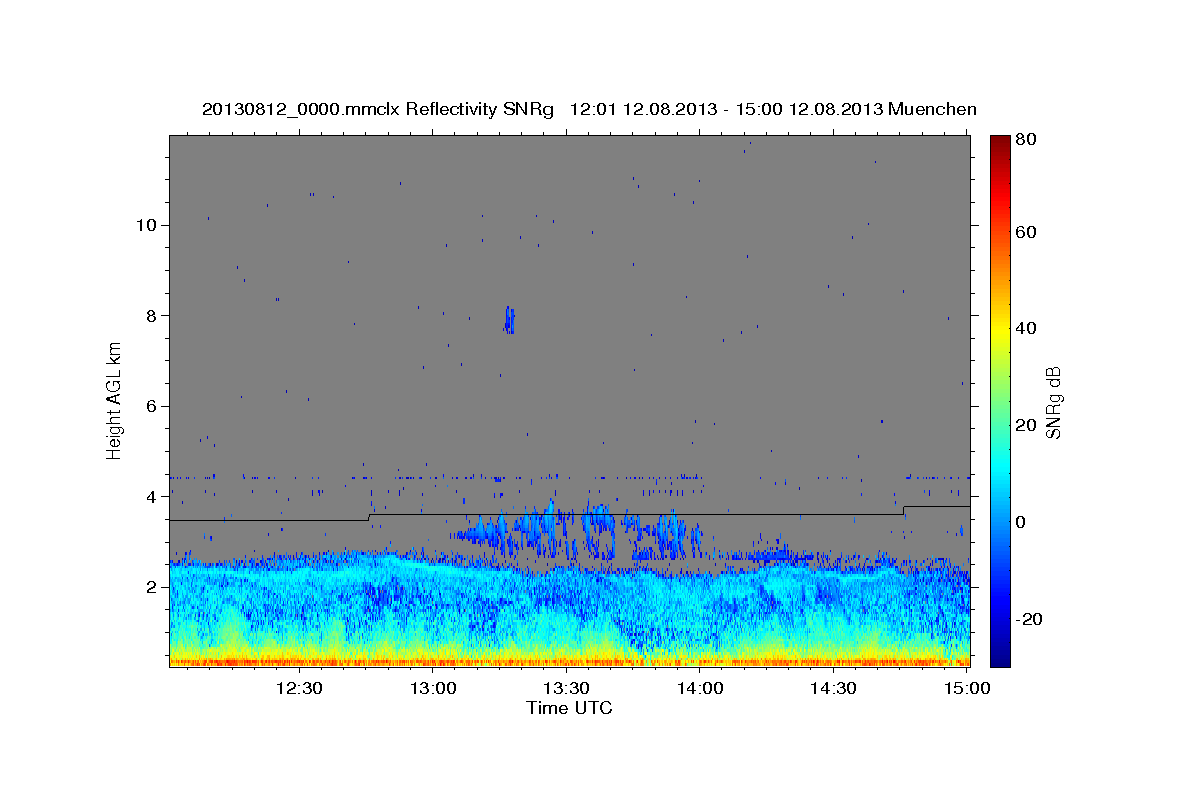Click the dark red top of the colorbar

coord(999,143)
